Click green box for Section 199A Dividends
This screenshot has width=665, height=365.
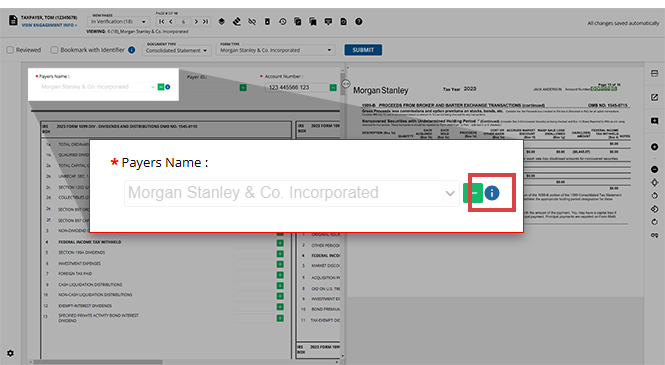(280, 254)
